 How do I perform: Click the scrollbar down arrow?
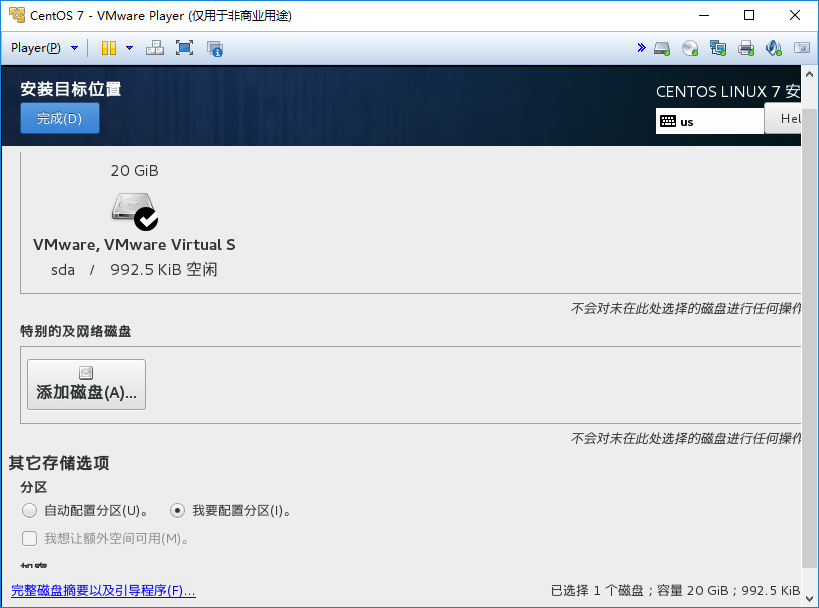tap(810, 599)
